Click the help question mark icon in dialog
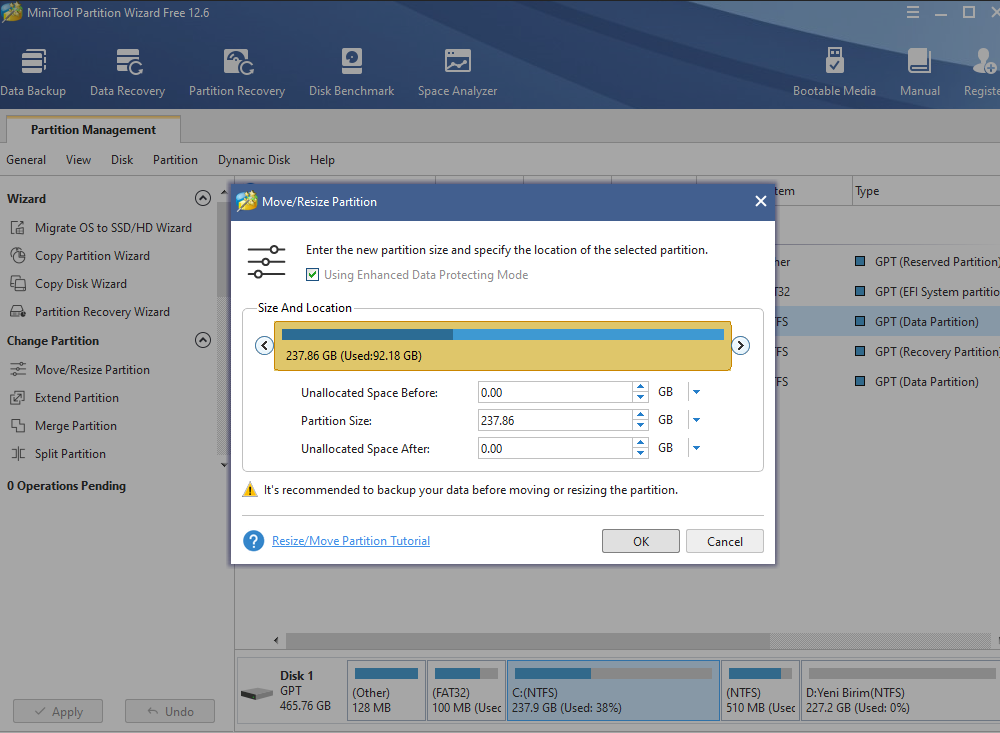 253,541
